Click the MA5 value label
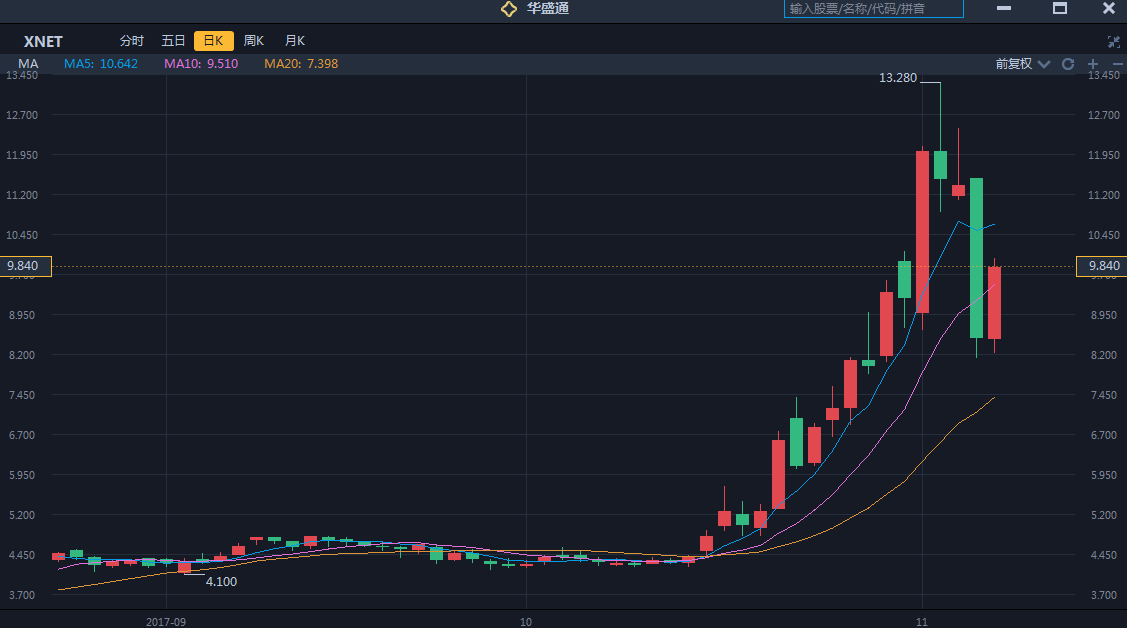 click(101, 64)
